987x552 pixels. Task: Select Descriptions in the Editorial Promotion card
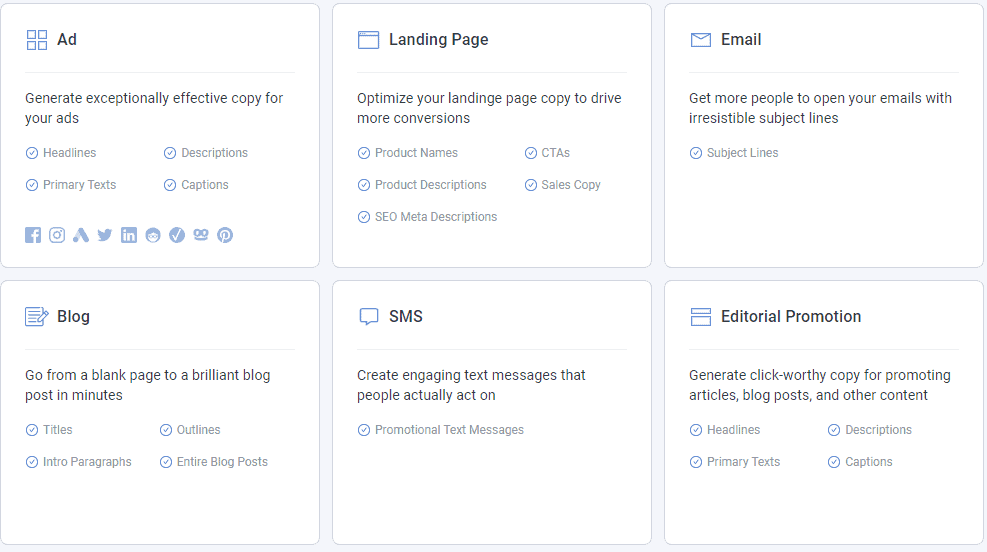[x=878, y=430]
